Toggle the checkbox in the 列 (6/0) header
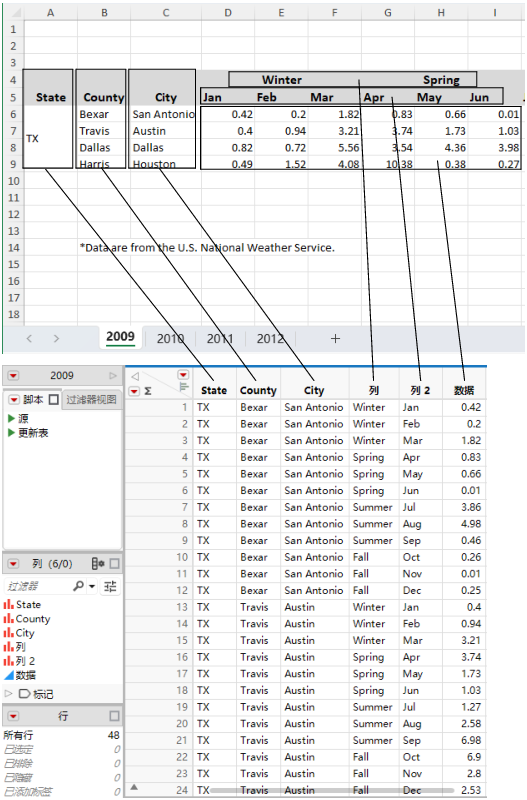The height and width of the screenshot is (800, 527). (114, 563)
